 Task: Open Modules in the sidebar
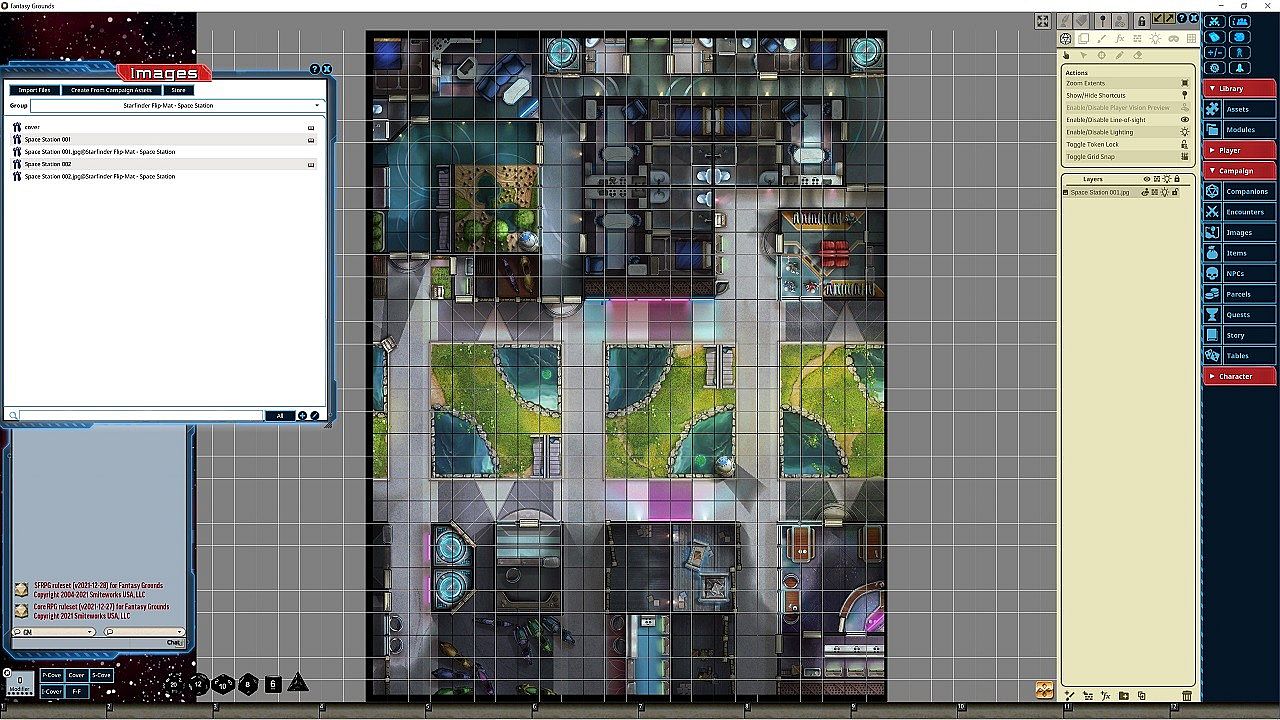1239,130
